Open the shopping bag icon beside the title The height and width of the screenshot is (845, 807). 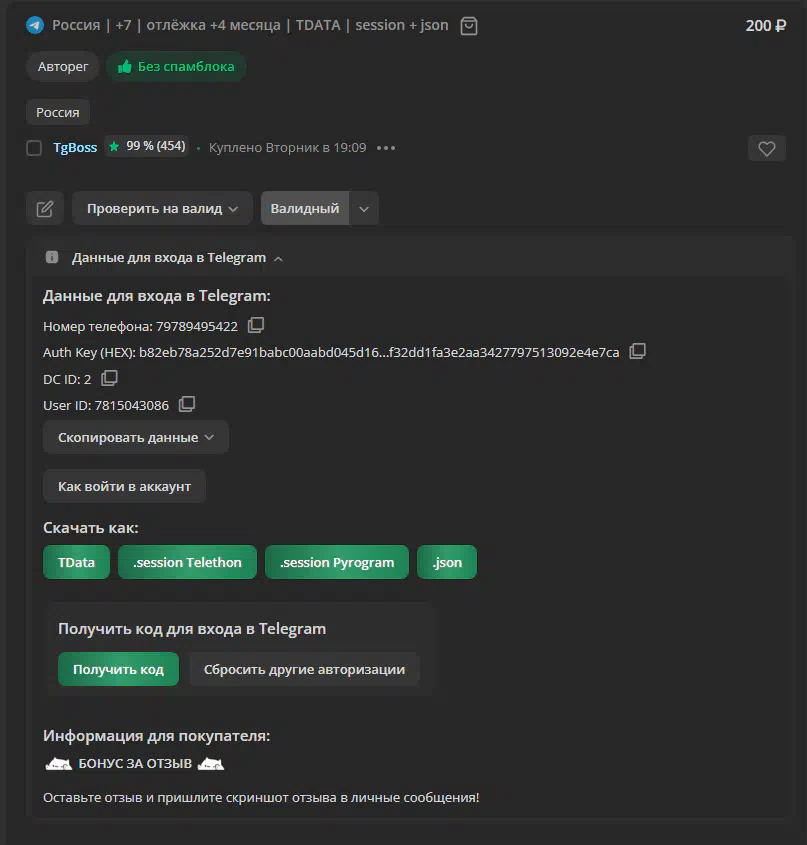[x=469, y=26]
